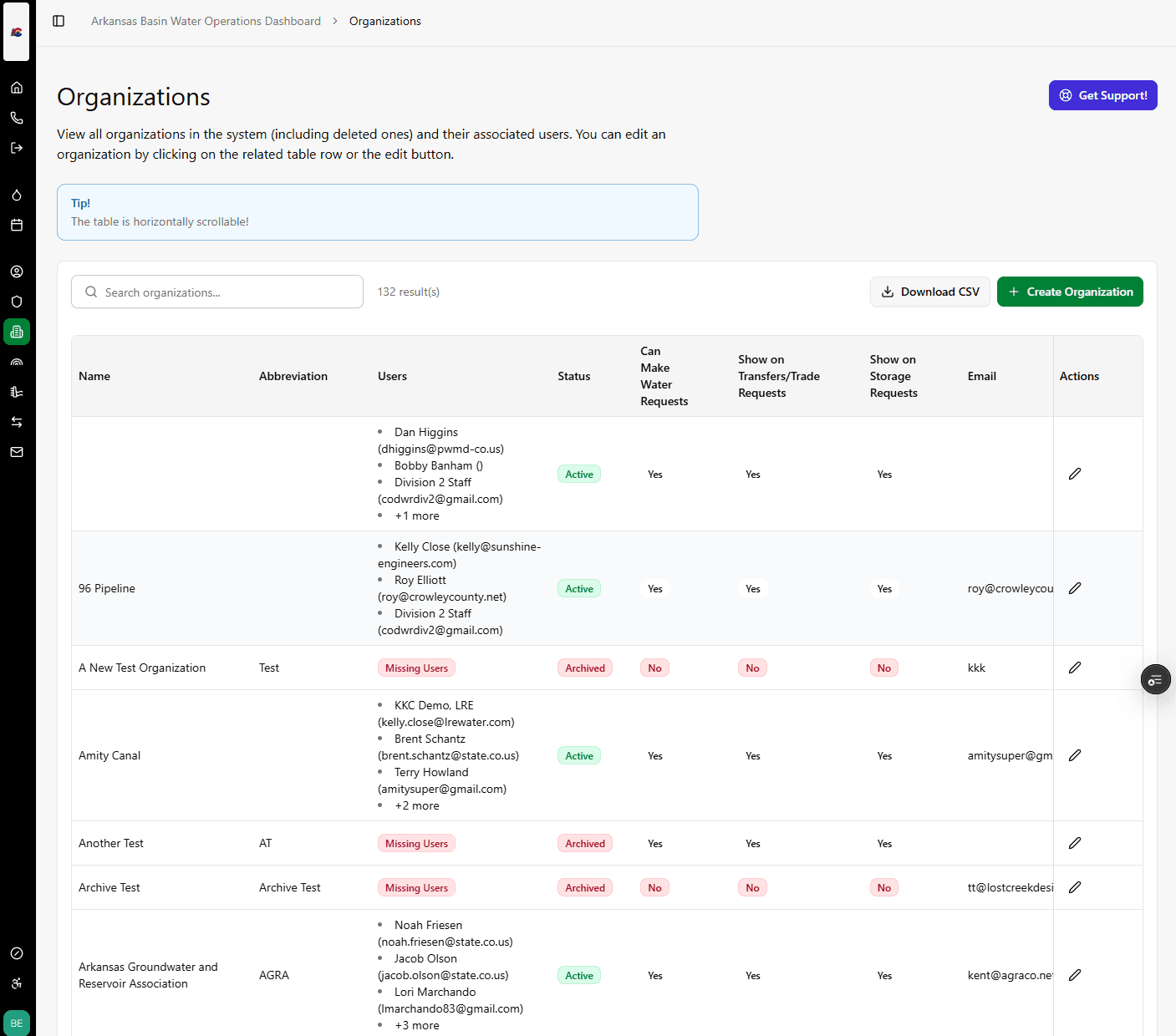The image size is (1176, 1036).
Task: Click the 132 result(s) count
Action: pyautogui.click(x=409, y=292)
